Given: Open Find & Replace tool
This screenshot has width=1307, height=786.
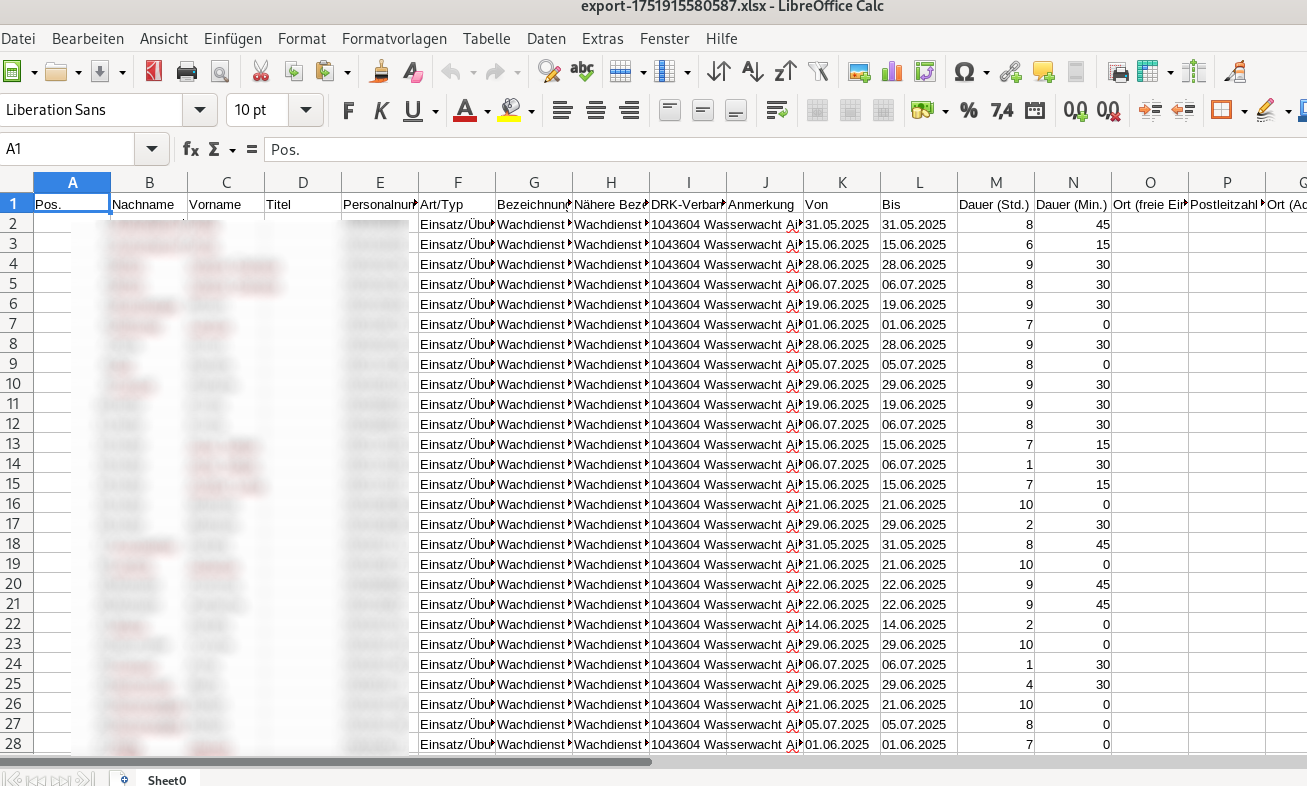Looking at the screenshot, I should coord(548,72).
